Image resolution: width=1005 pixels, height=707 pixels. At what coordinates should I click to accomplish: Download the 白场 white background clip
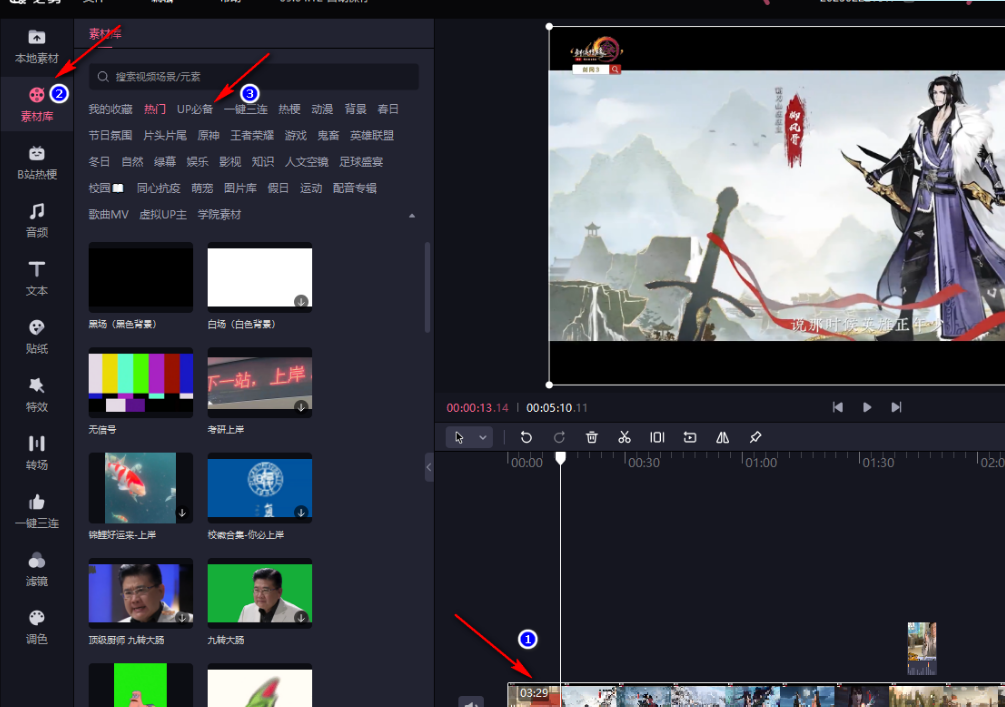tap(300, 300)
